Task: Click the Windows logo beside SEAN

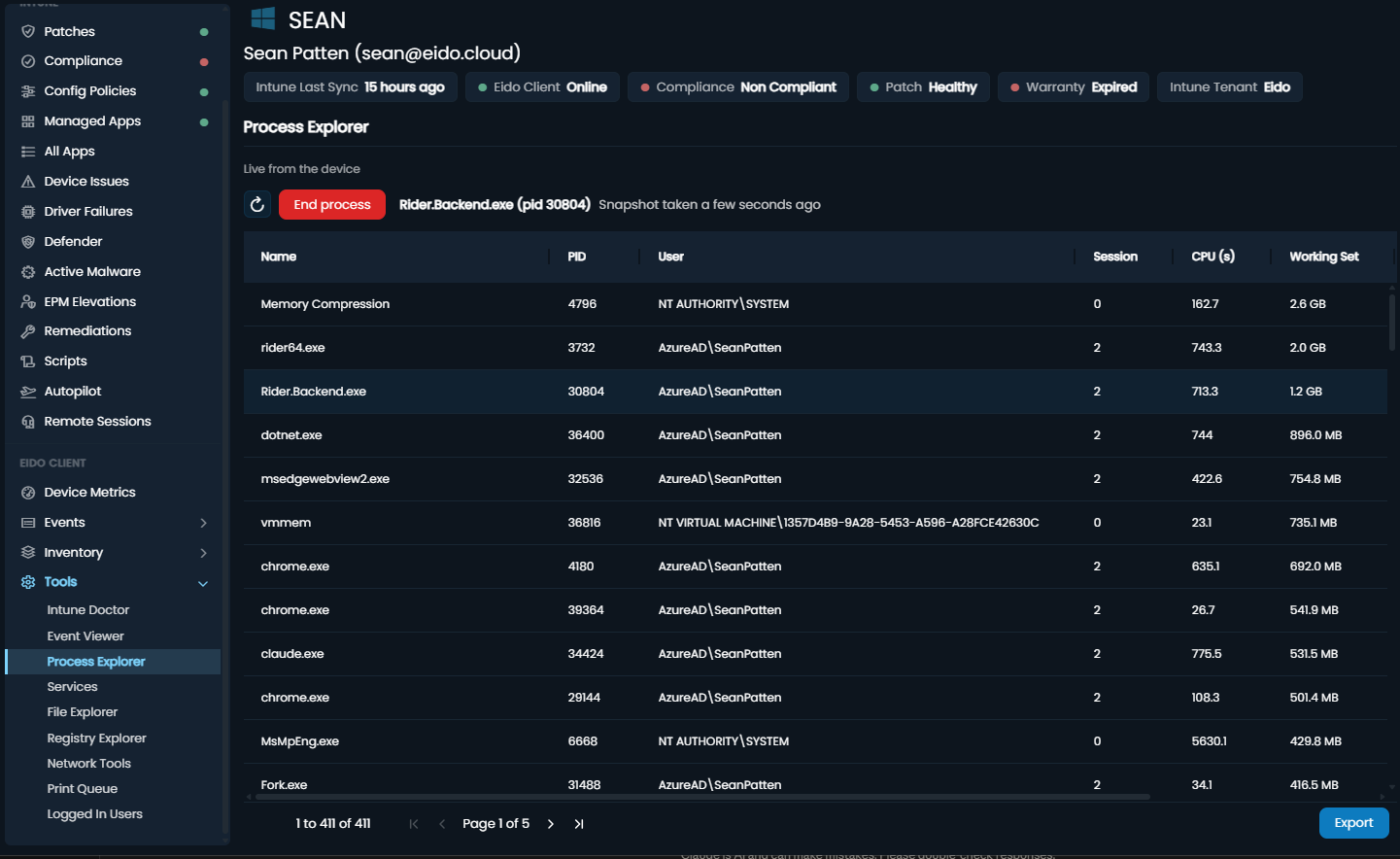Action: tap(262, 18)
